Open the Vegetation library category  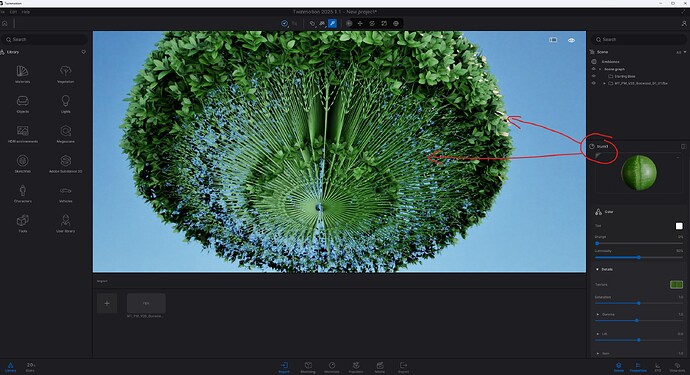[x=65, y=74]
